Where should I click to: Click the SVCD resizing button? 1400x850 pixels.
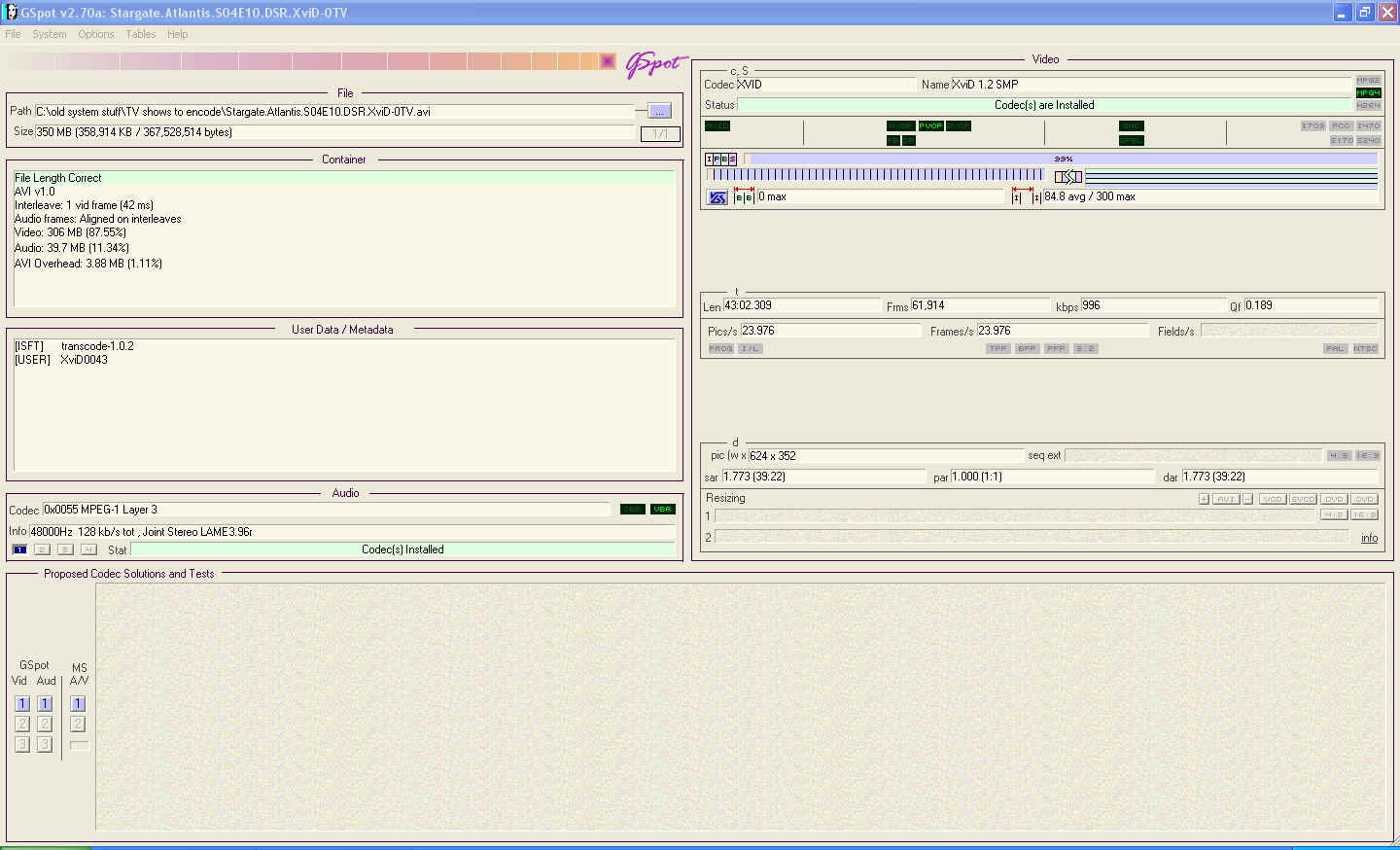click(1303, 499)
